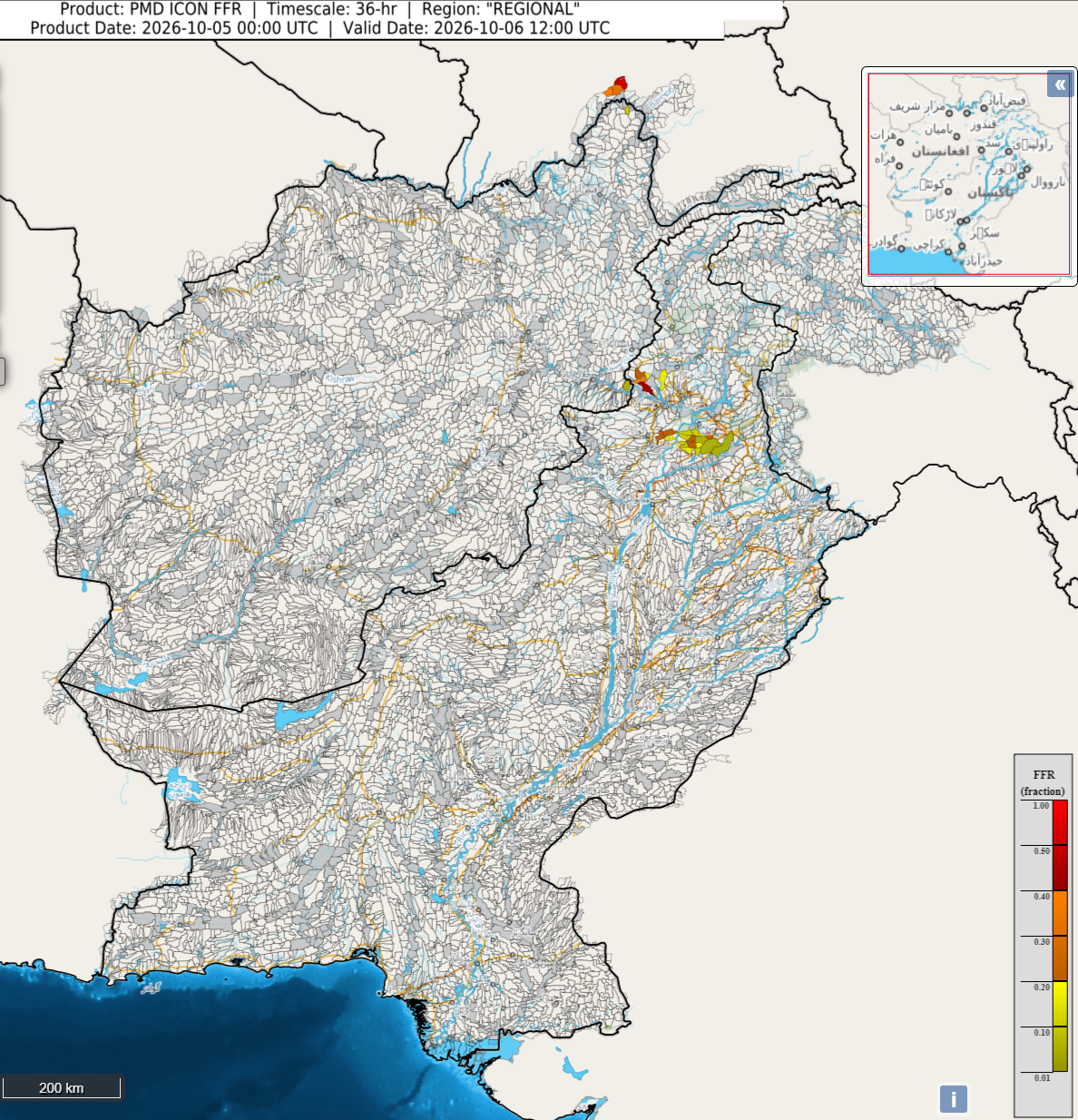Click the legend value '0.50'

tap(1041, 851)
